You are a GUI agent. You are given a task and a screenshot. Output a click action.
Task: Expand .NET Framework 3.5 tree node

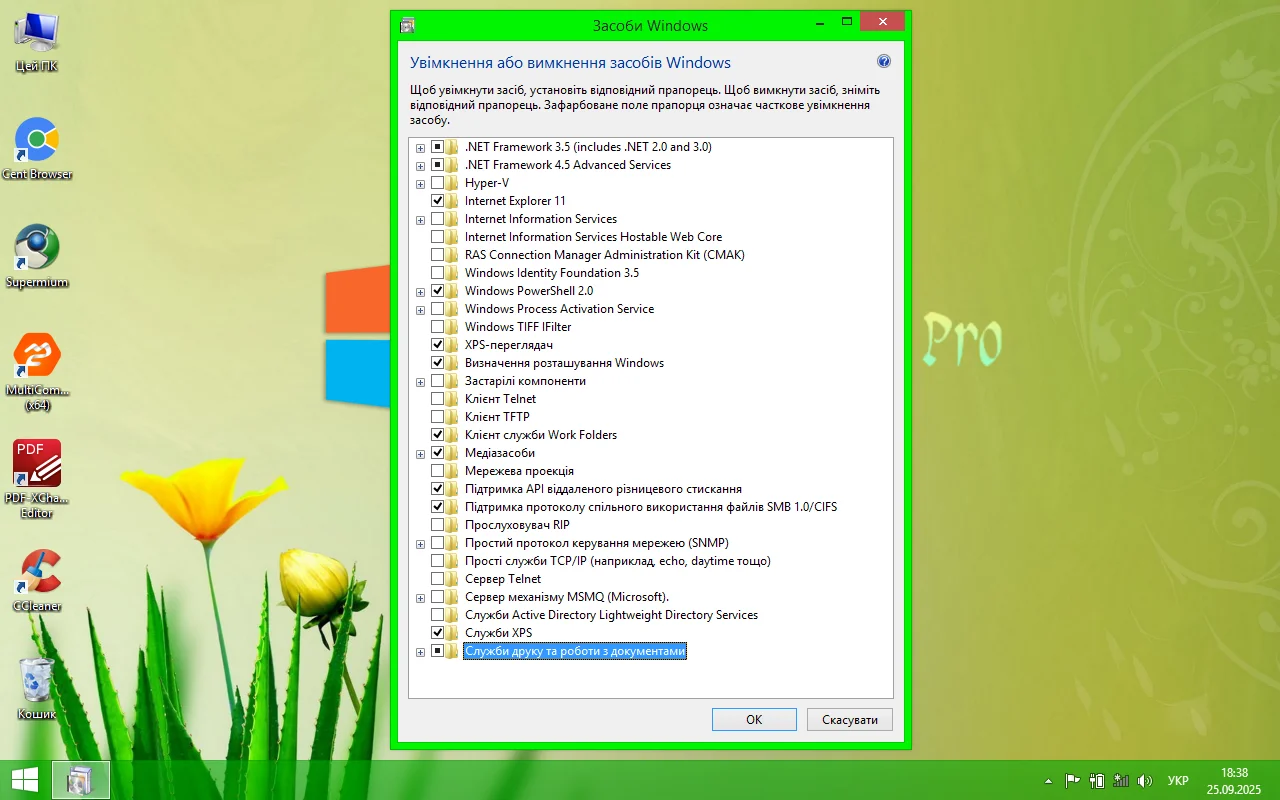pos(420,148)
